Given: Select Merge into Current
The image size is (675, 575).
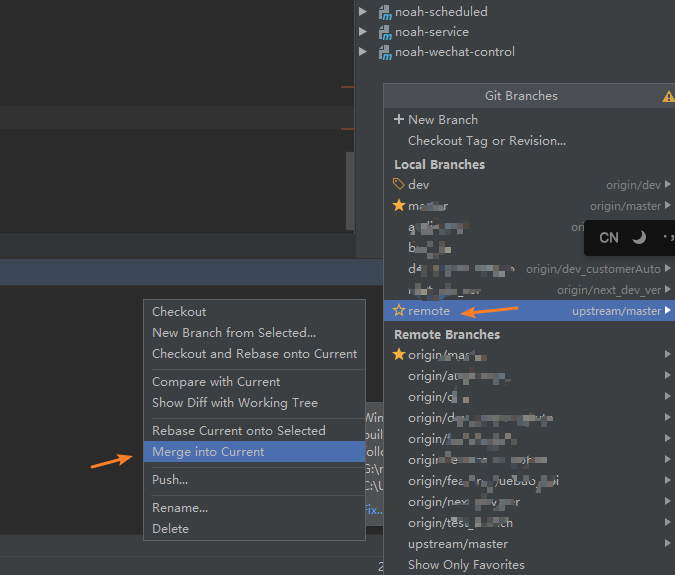Looking at the screenshot, I should 254,452.
